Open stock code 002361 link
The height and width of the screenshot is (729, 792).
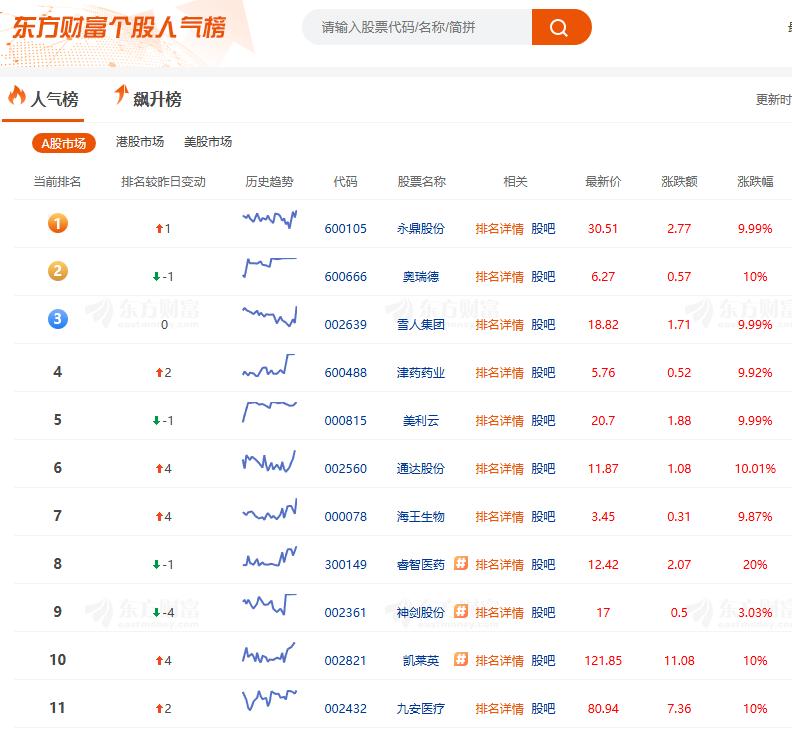(x=345, y=613)
